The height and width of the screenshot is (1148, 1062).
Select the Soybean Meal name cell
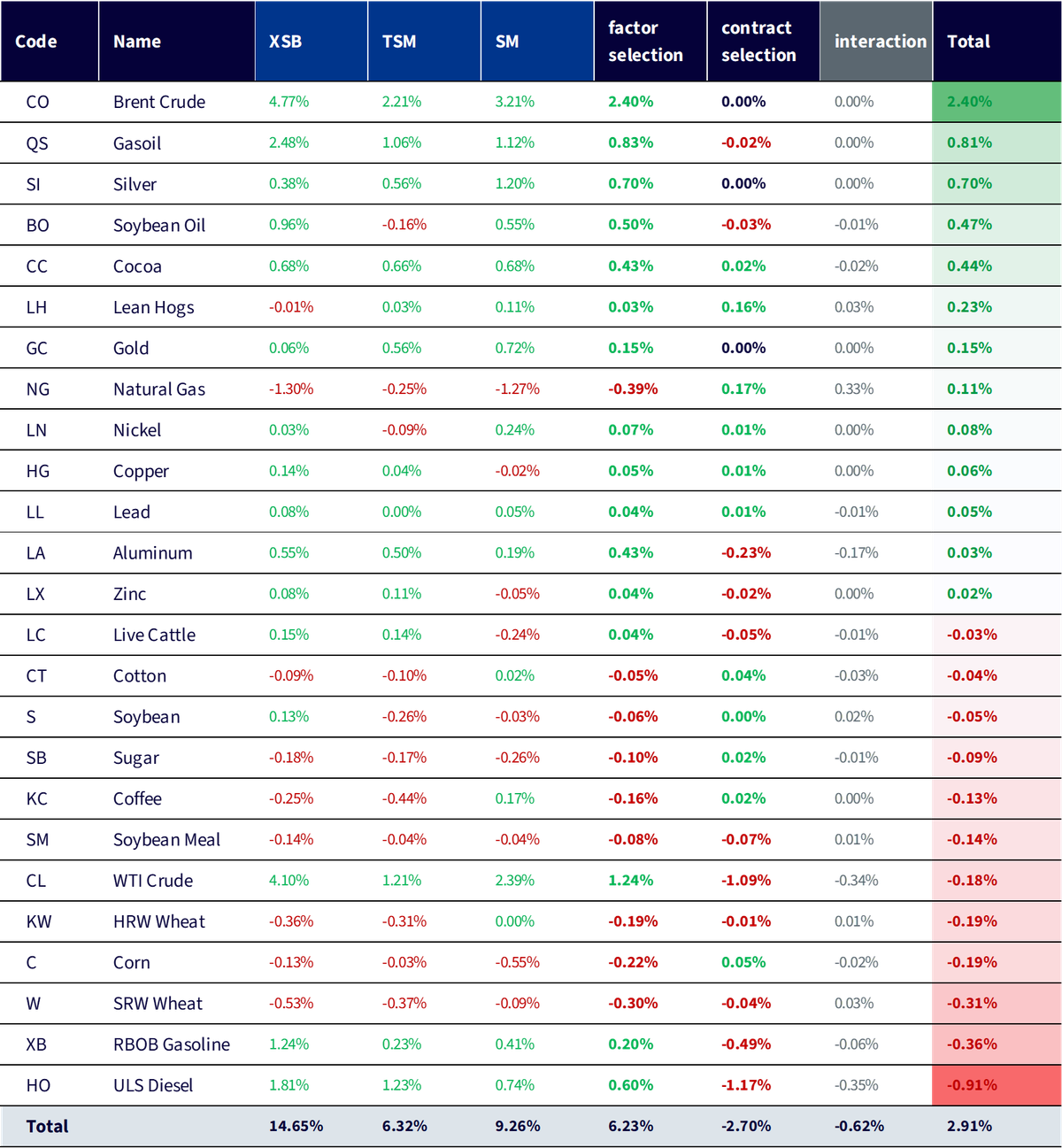166,840
